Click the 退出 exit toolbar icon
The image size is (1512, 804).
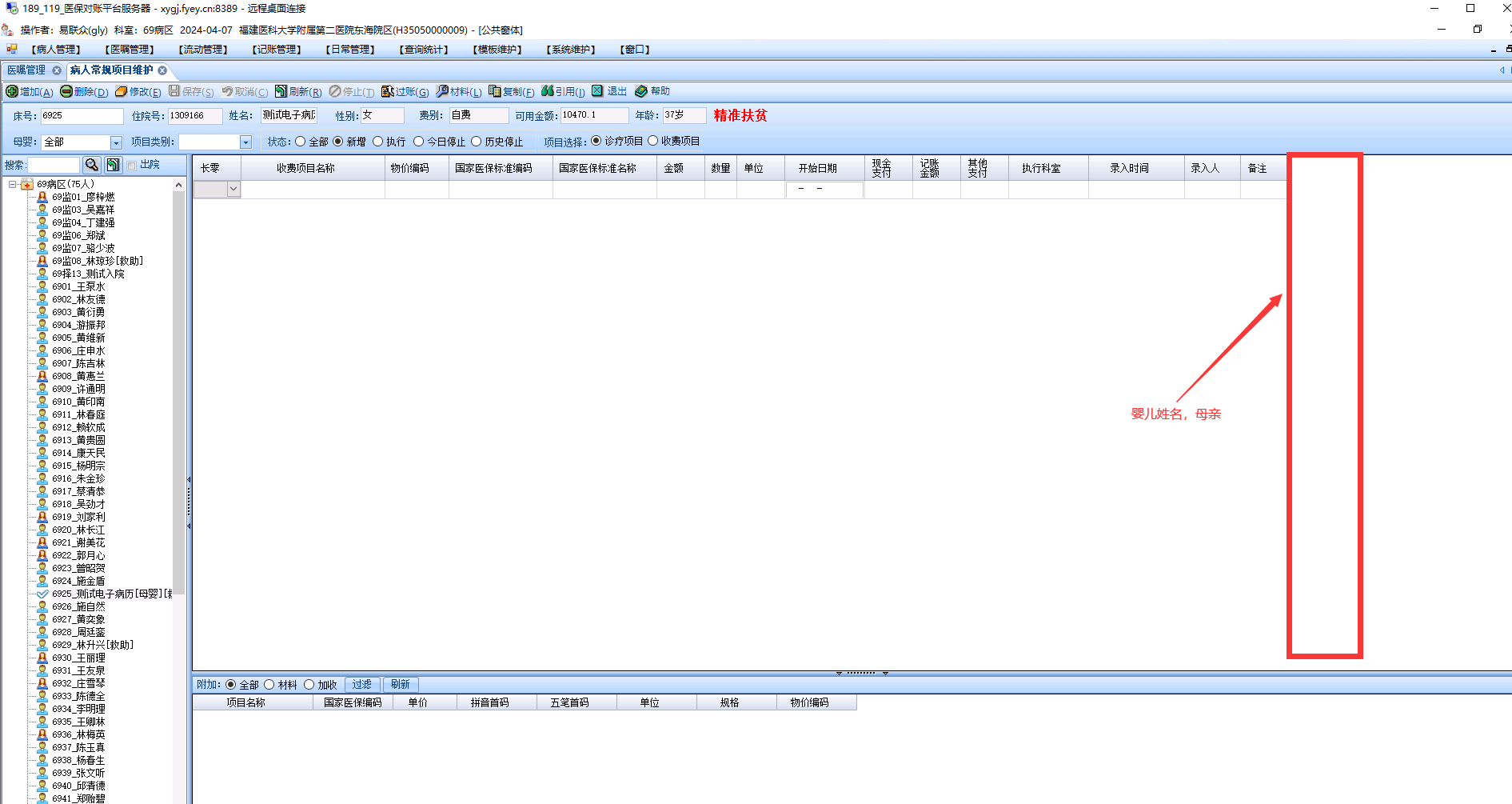597,91
